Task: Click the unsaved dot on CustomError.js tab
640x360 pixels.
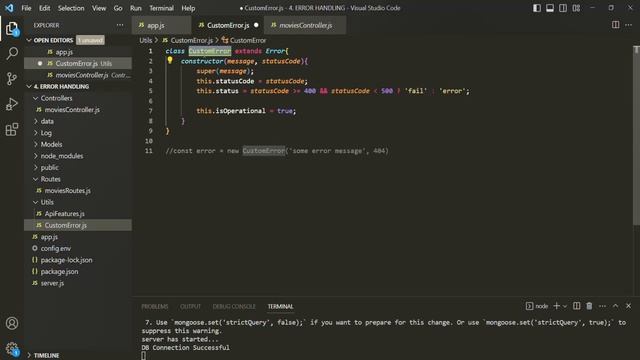Action: [256, 25]
